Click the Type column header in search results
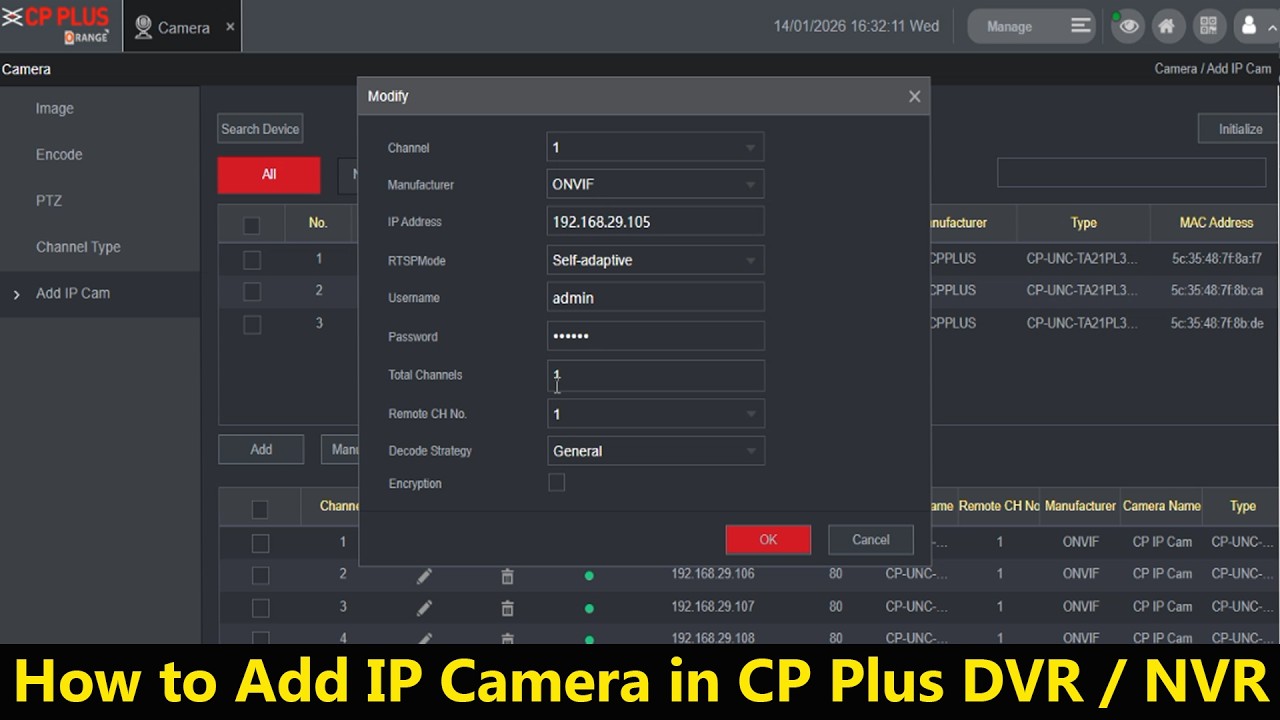 1084,223
